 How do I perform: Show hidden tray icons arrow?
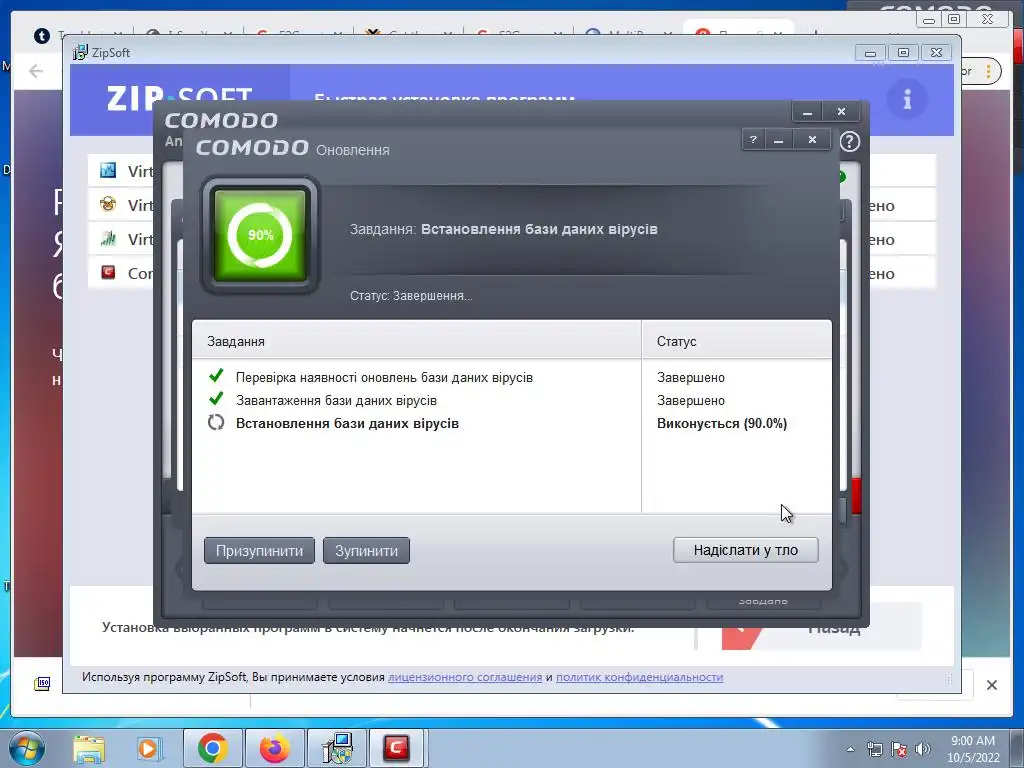[850, 750]
